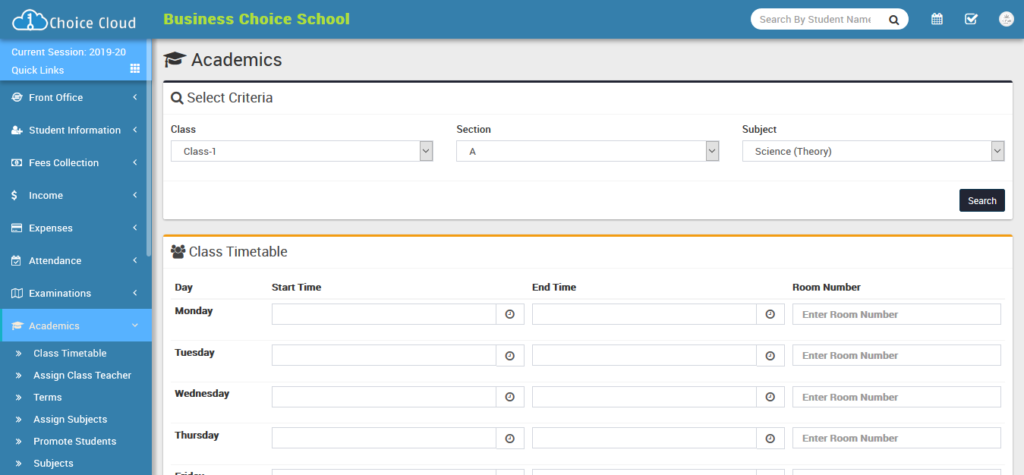Open Class Timetable submenu item
The width and height of the screenshot is (1024, 475).
click(x=70, y=353)
